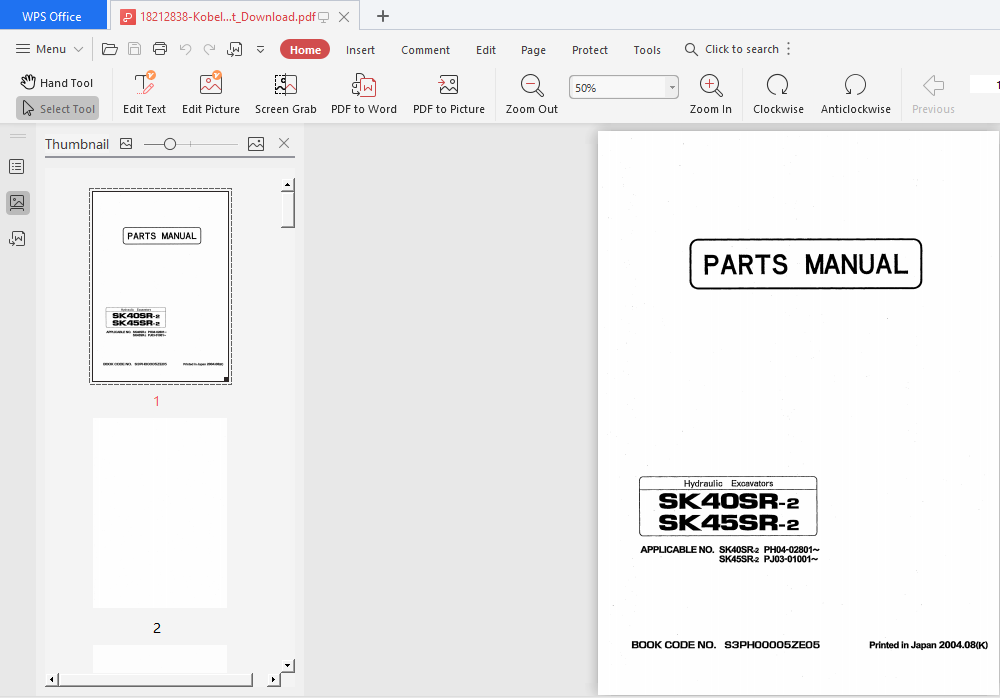This screenshot has width=1000, height=698.
Task: Open the Insert ribbon tab
Action: coord(360,50)
